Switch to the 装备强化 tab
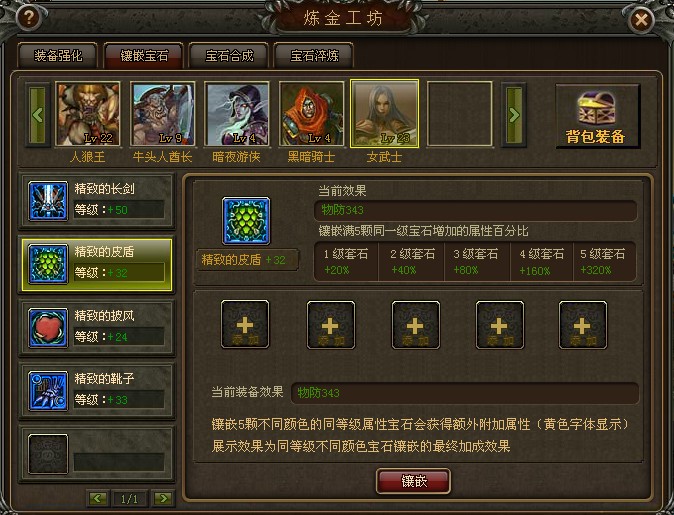Screen dimensions: 674x515 click(58, 55)
